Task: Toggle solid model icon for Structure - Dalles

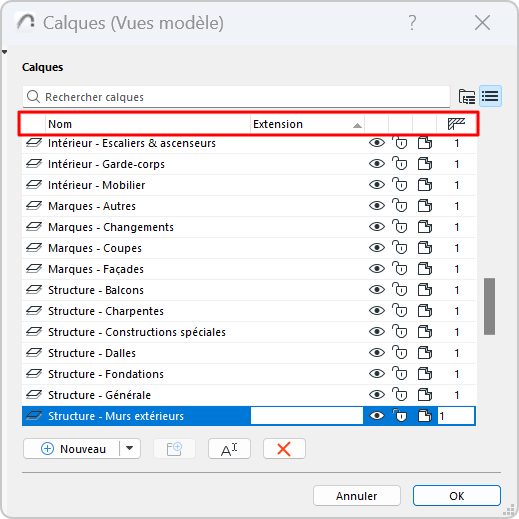Action: point(425,353)
